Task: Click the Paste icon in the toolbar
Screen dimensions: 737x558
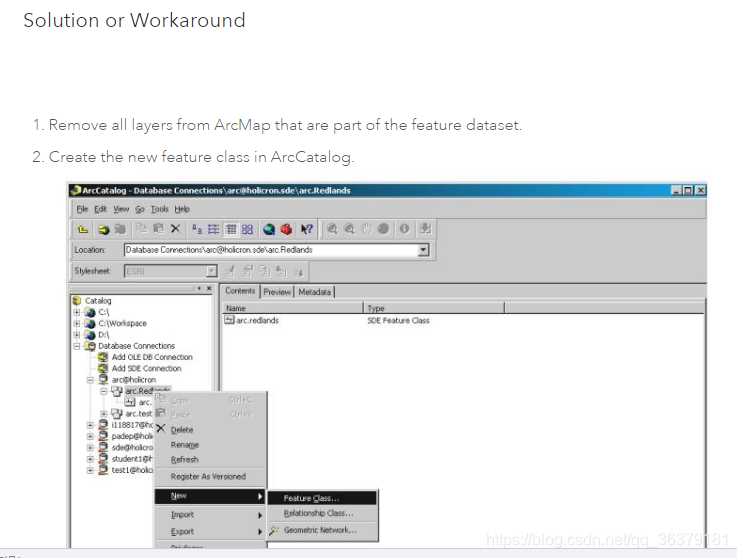Action: [x=159, y=229]
